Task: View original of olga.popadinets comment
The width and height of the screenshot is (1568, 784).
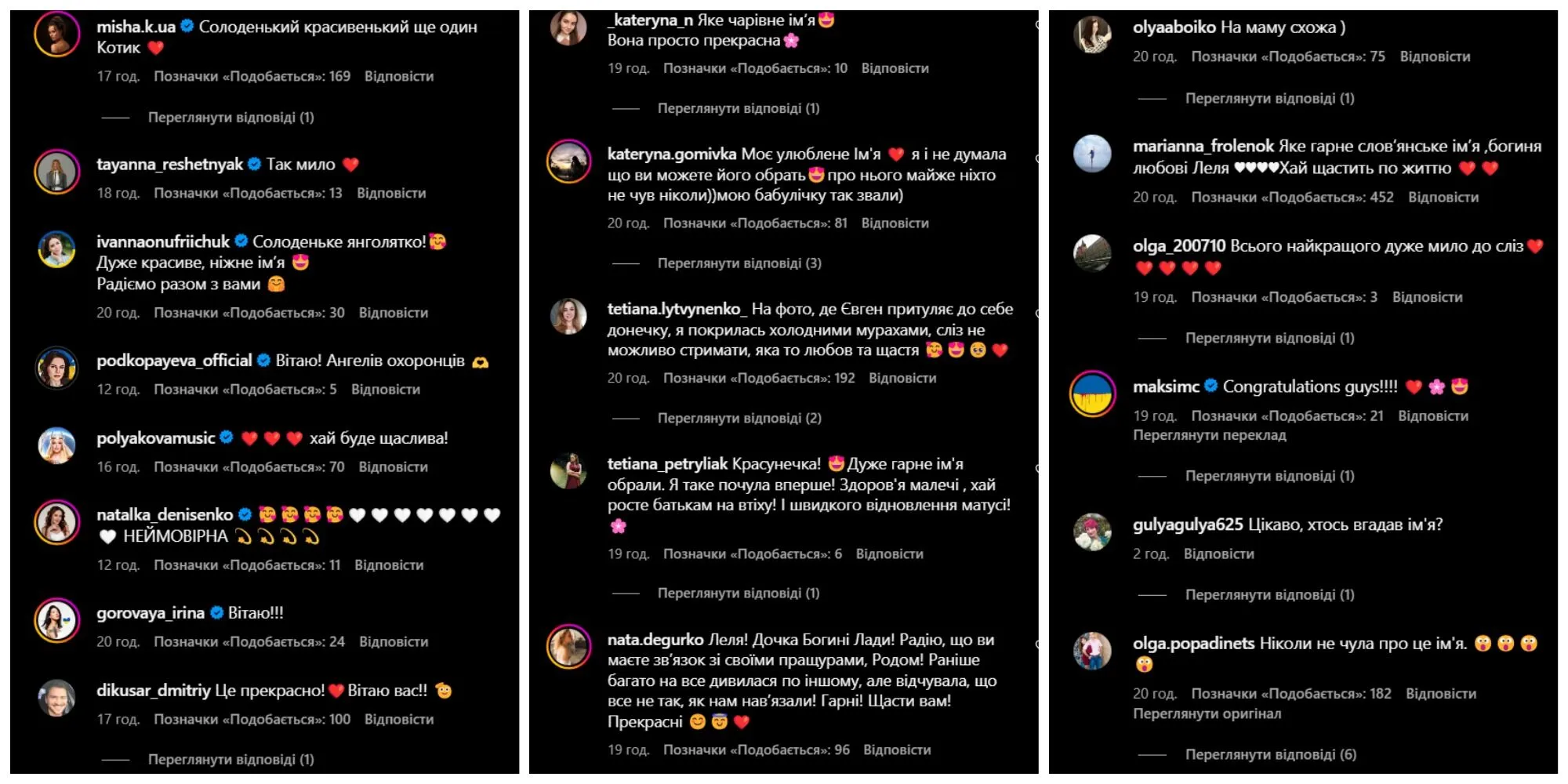Action: pyautogui.click(x=1207, y=713)
